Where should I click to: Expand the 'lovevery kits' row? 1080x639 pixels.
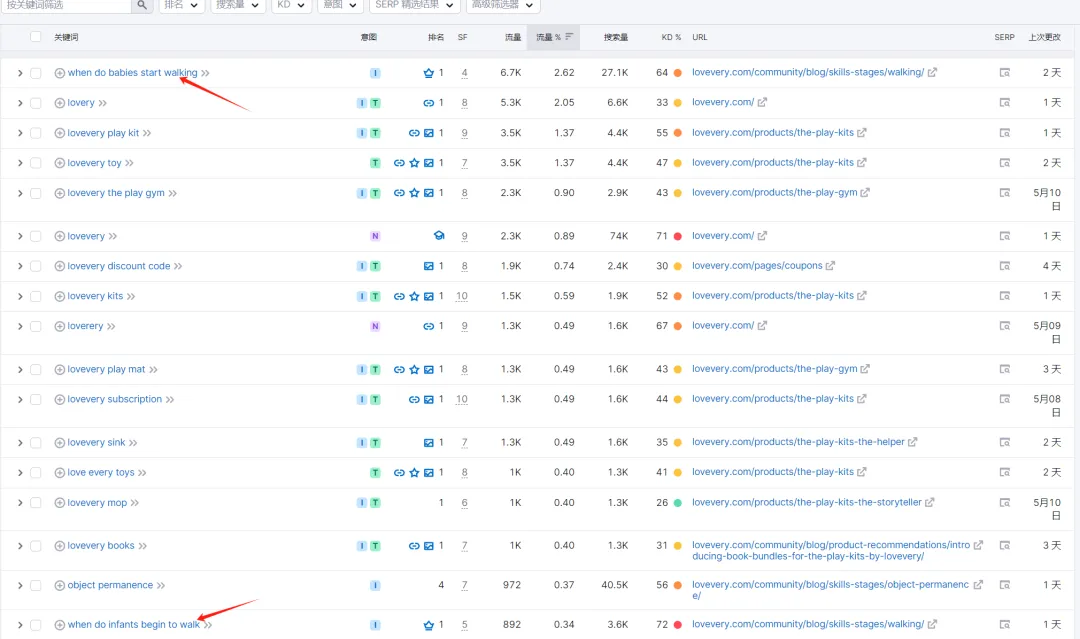(x=20, y=296)
